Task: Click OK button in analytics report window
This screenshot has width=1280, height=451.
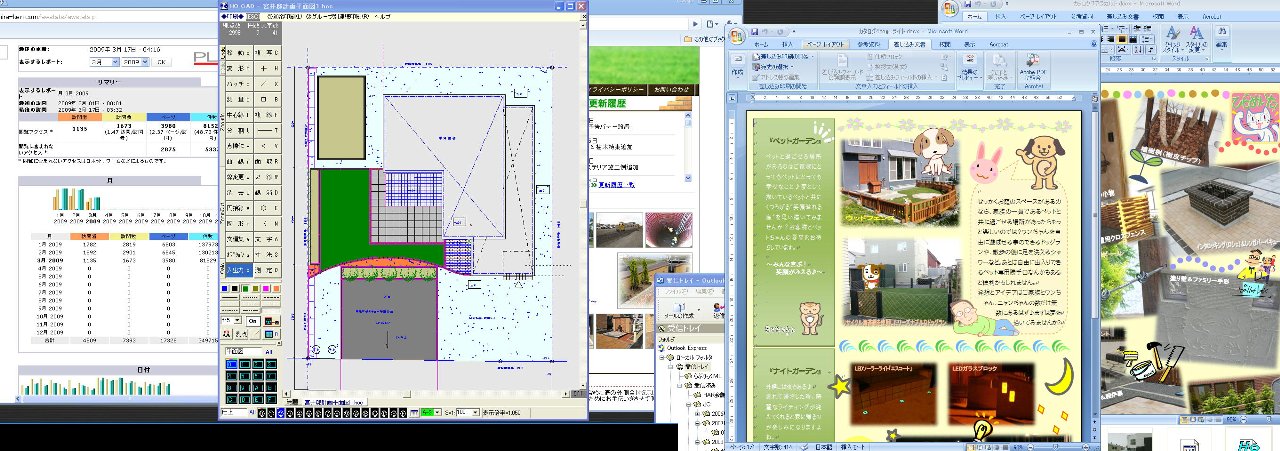Action: (x=162, y=62)
